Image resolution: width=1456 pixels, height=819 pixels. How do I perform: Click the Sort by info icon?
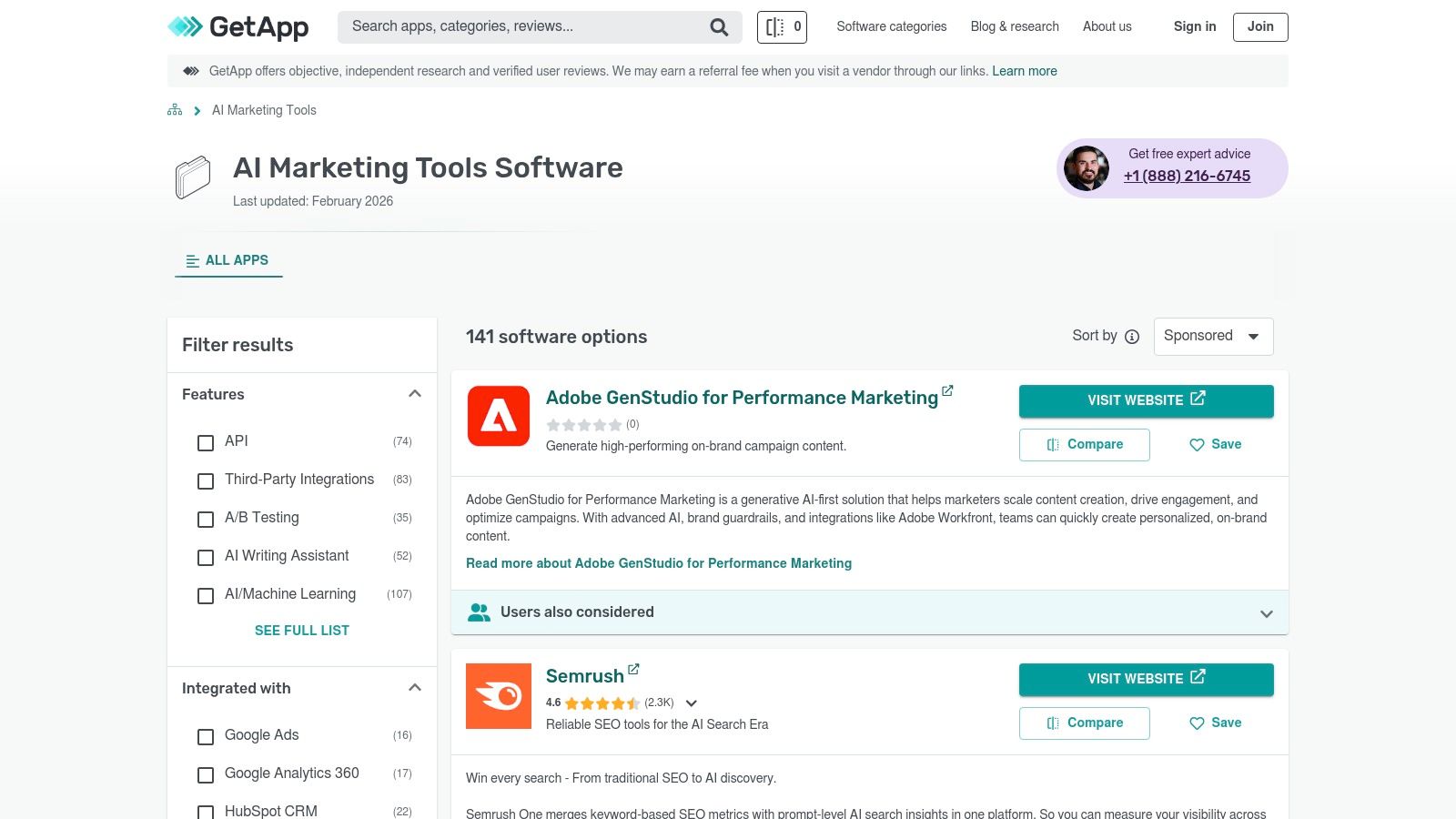click(x=1132, y=337)
